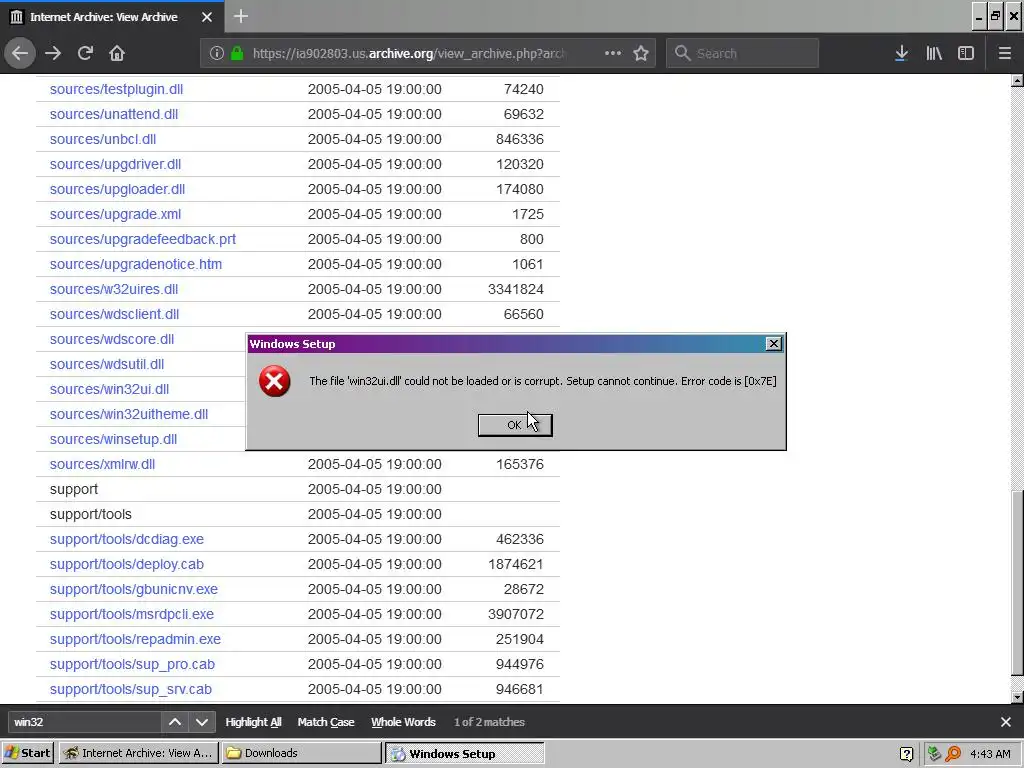Click the address bar URL
This screenshot has width=1024, height=768.
[408, 54]
